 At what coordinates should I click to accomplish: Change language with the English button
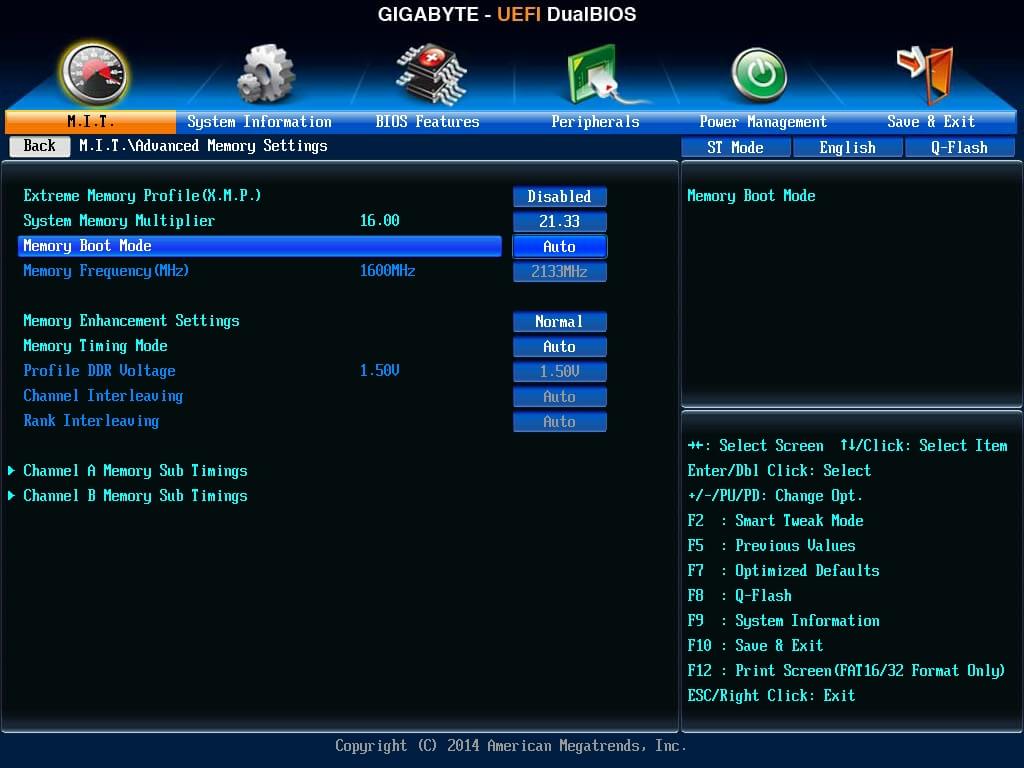pos(848,148)
